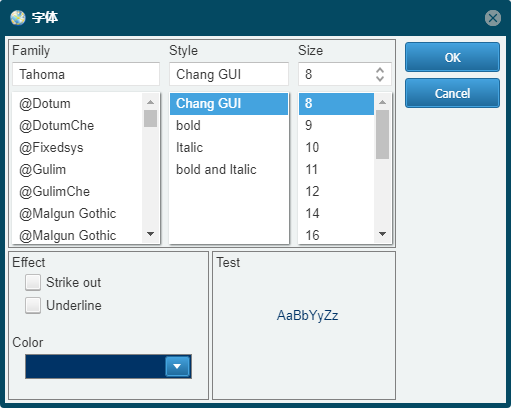Click Family list scroll up arrow
511x408 pixels.
coord(150,102)
